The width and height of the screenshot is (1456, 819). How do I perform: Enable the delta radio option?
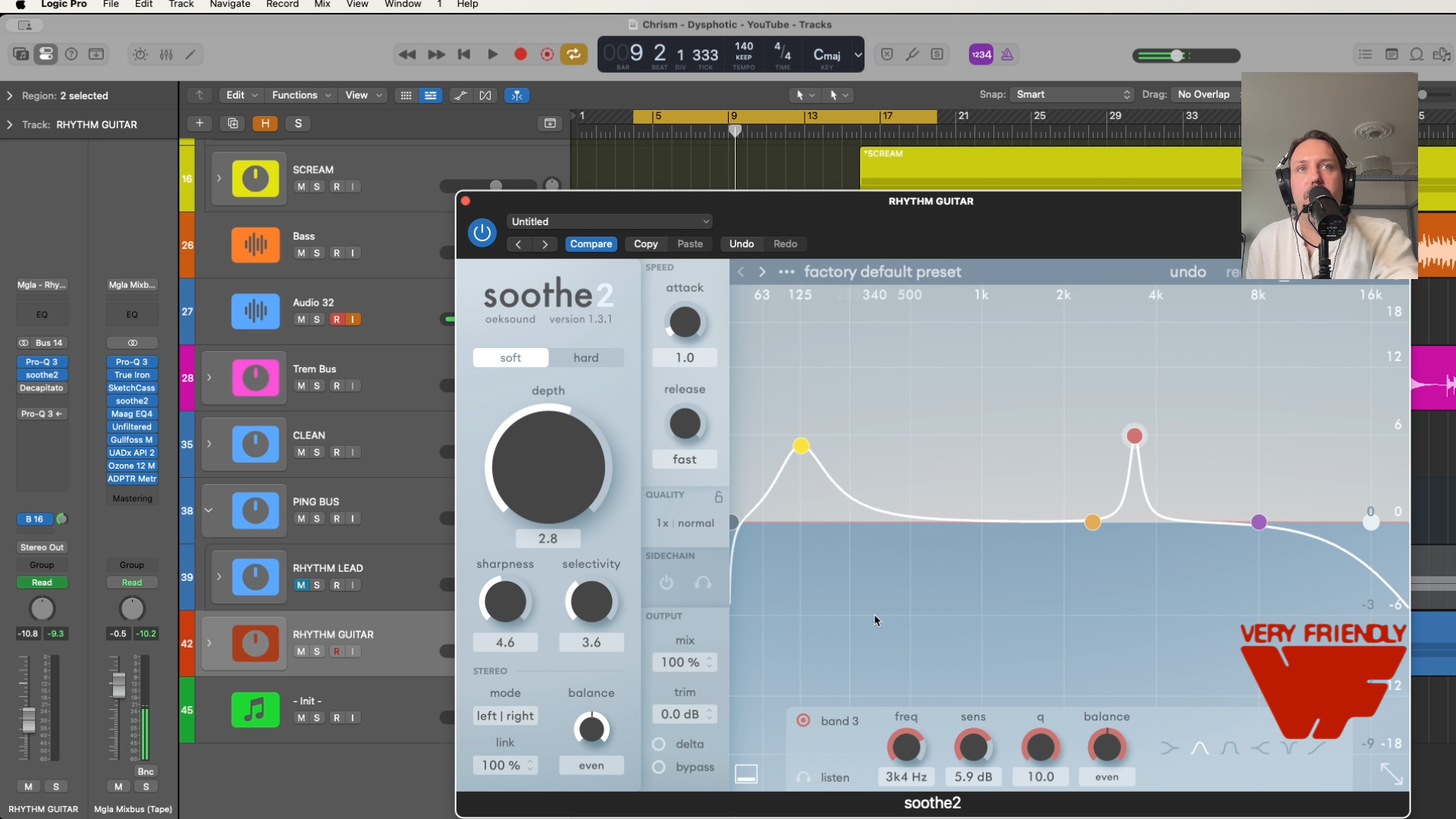659,744
